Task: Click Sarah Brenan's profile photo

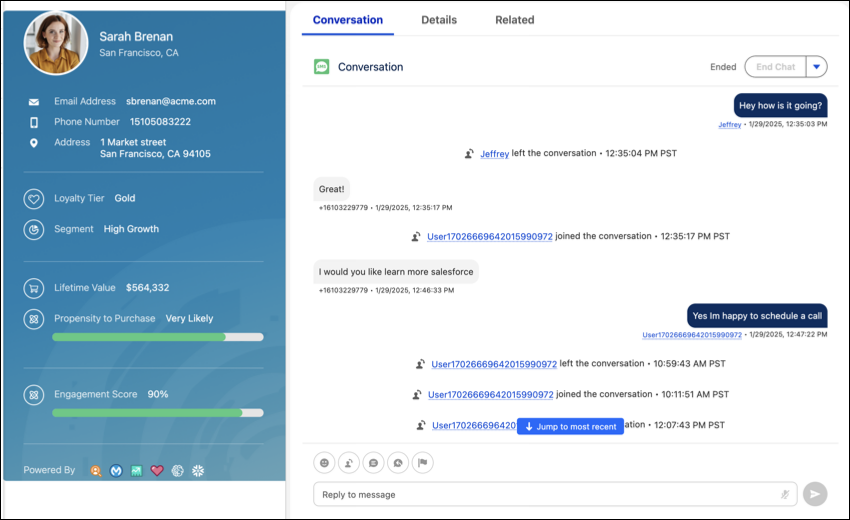Action: coord(55,43)
